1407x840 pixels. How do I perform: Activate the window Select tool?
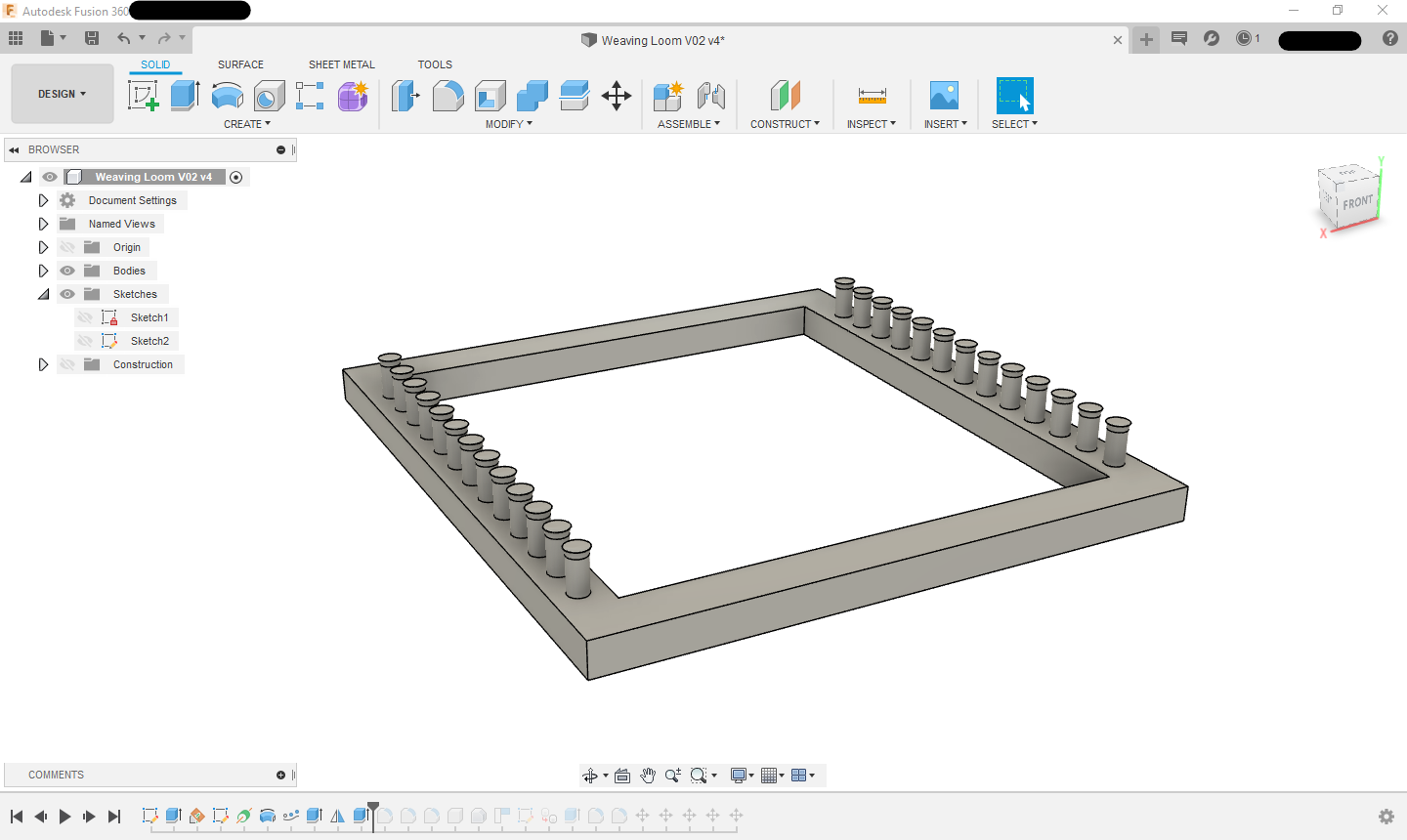click(x=1014, y=96)
